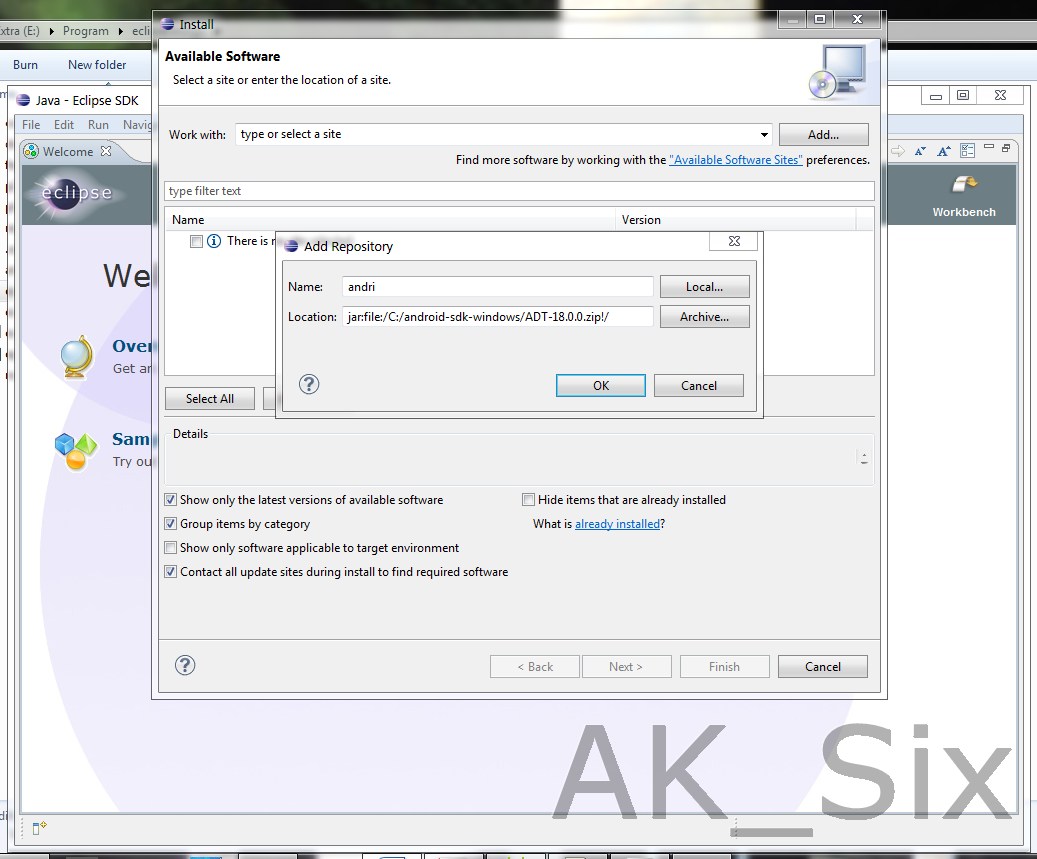Click the repository Name field
The width and height of the screenshot is (1037, 859).
[x=497, y=287]
